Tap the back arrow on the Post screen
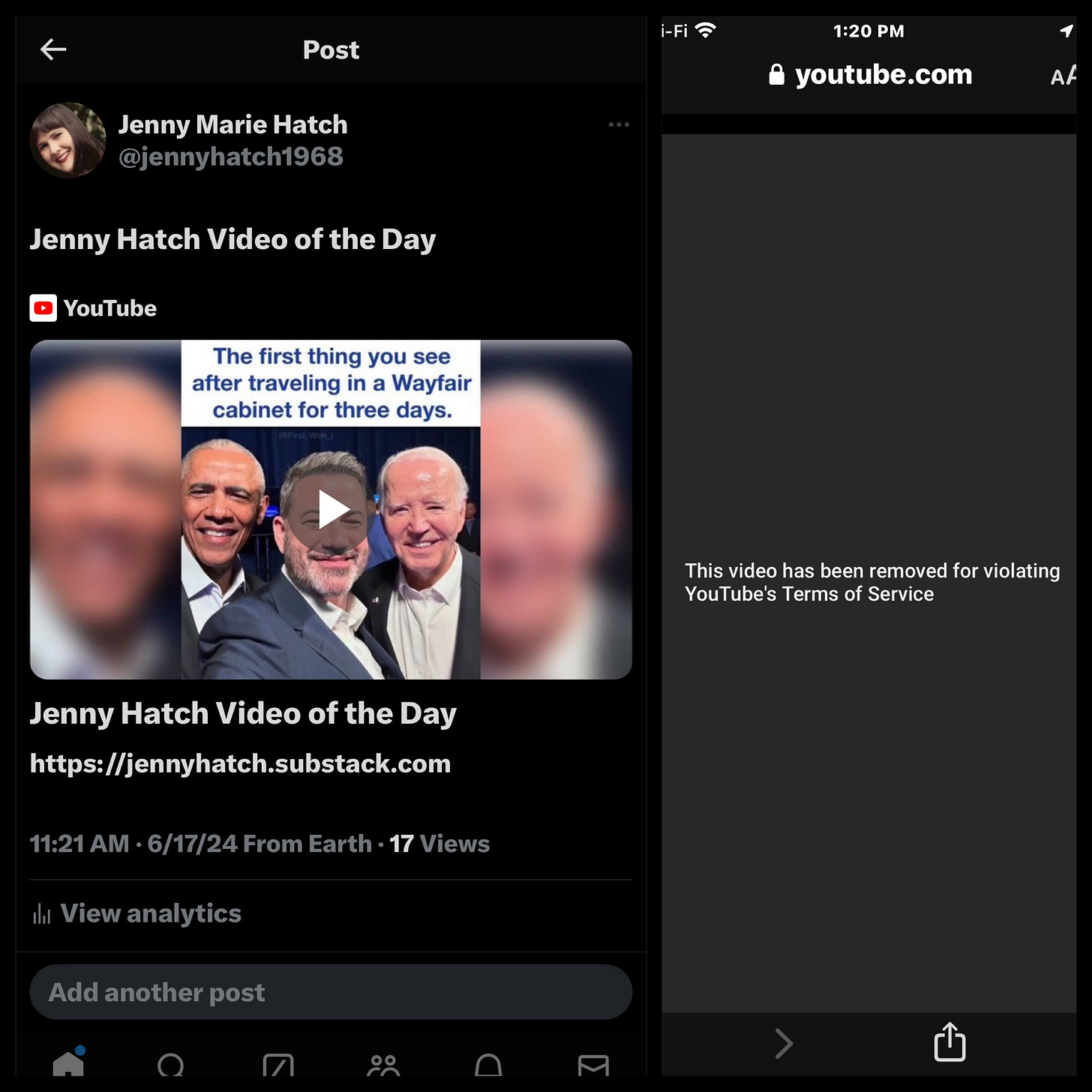This screenshot has width=1092, height=1092. 53,49
